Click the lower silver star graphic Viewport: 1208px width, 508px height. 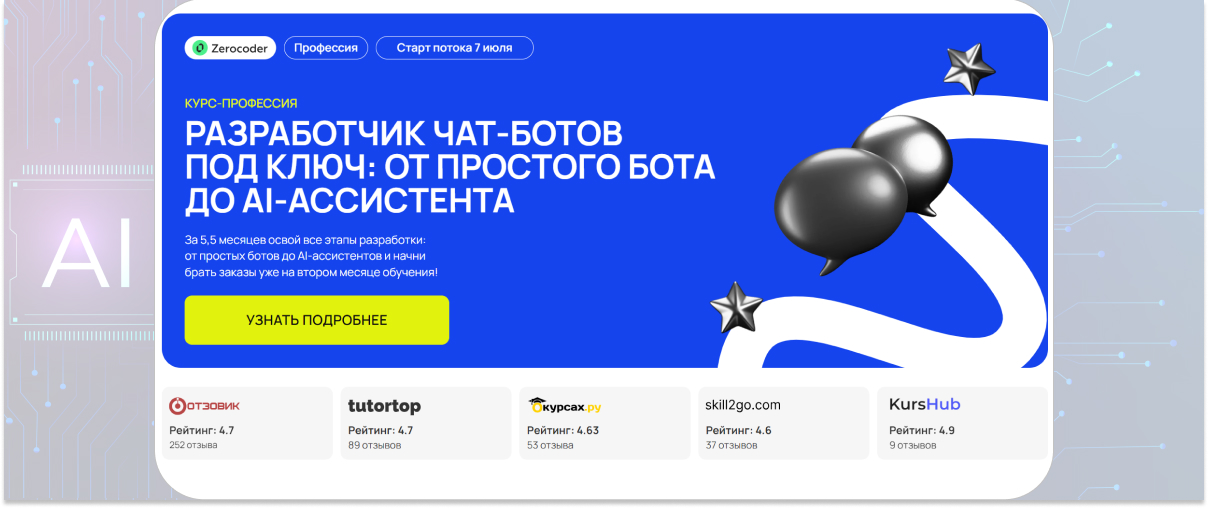(x=737, y=306)
